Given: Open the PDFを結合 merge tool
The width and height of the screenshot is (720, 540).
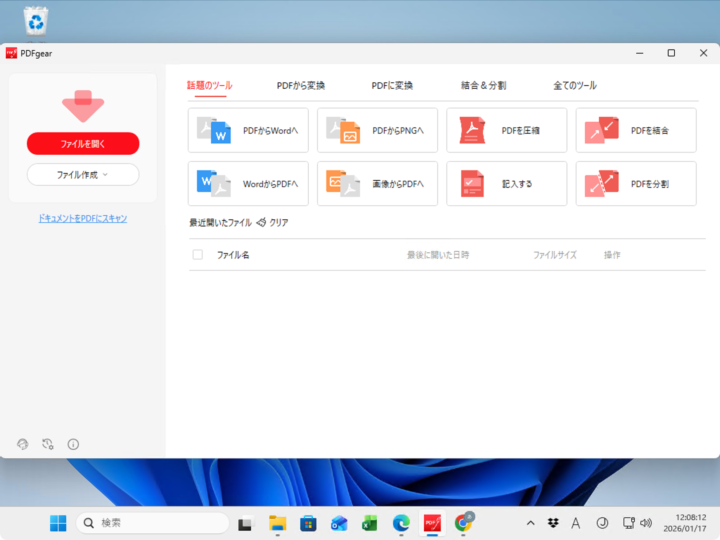Looking at the screenshot, I should pos(636,130).
